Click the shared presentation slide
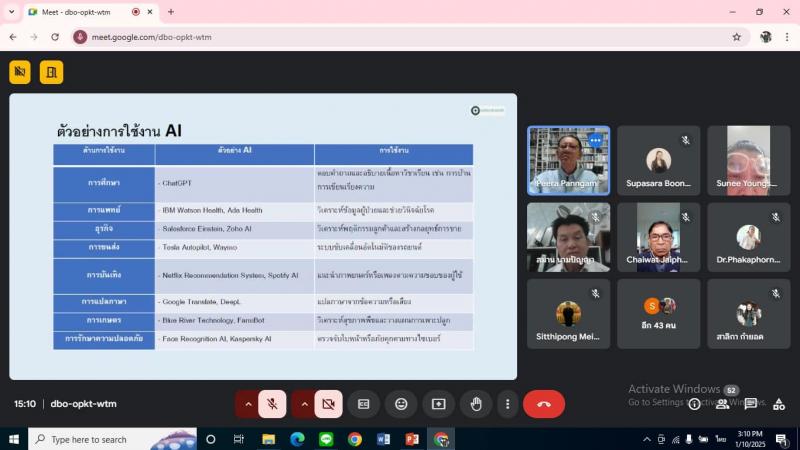Image resolution: width=800 pixels, height=450 pixels. pos(263,236)
